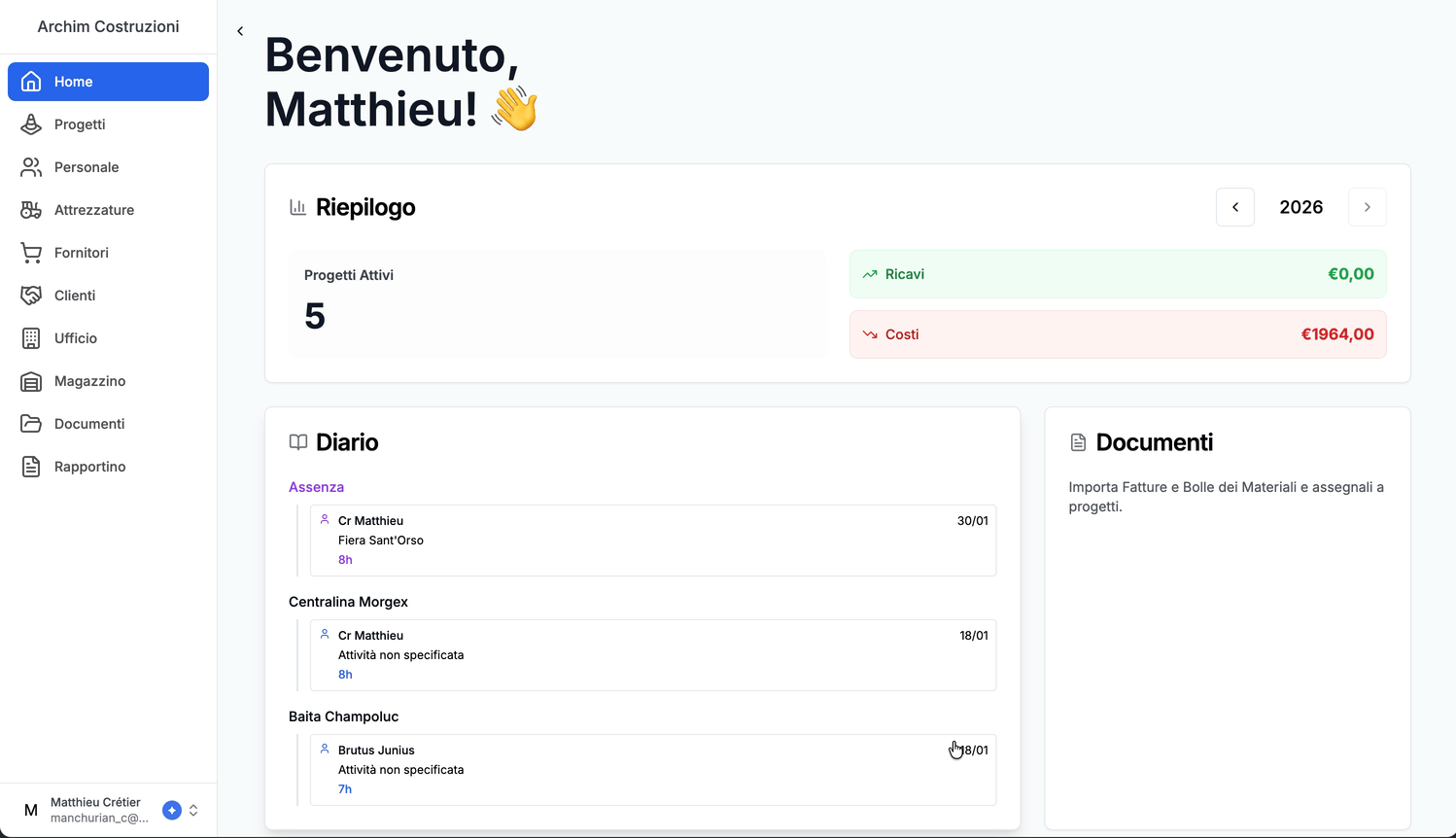The height and width of the screenshot is (838, 1456).
Task: Open the Personale section icon
Action: click(x=29, y=167)
